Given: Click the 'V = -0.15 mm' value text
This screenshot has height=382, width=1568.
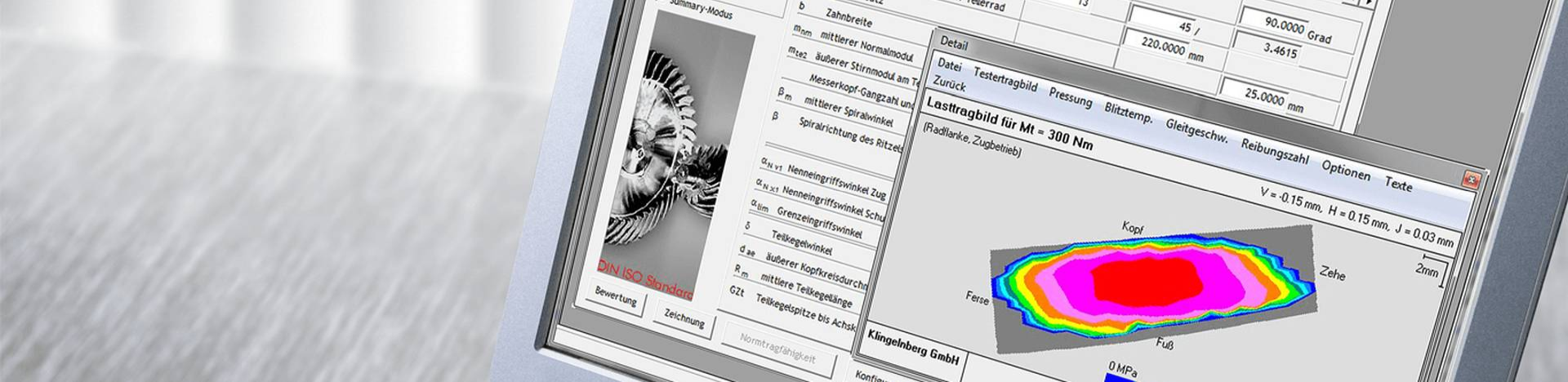Looking at the screenshot, I should pyautogui.click(x=1291, y=200).
